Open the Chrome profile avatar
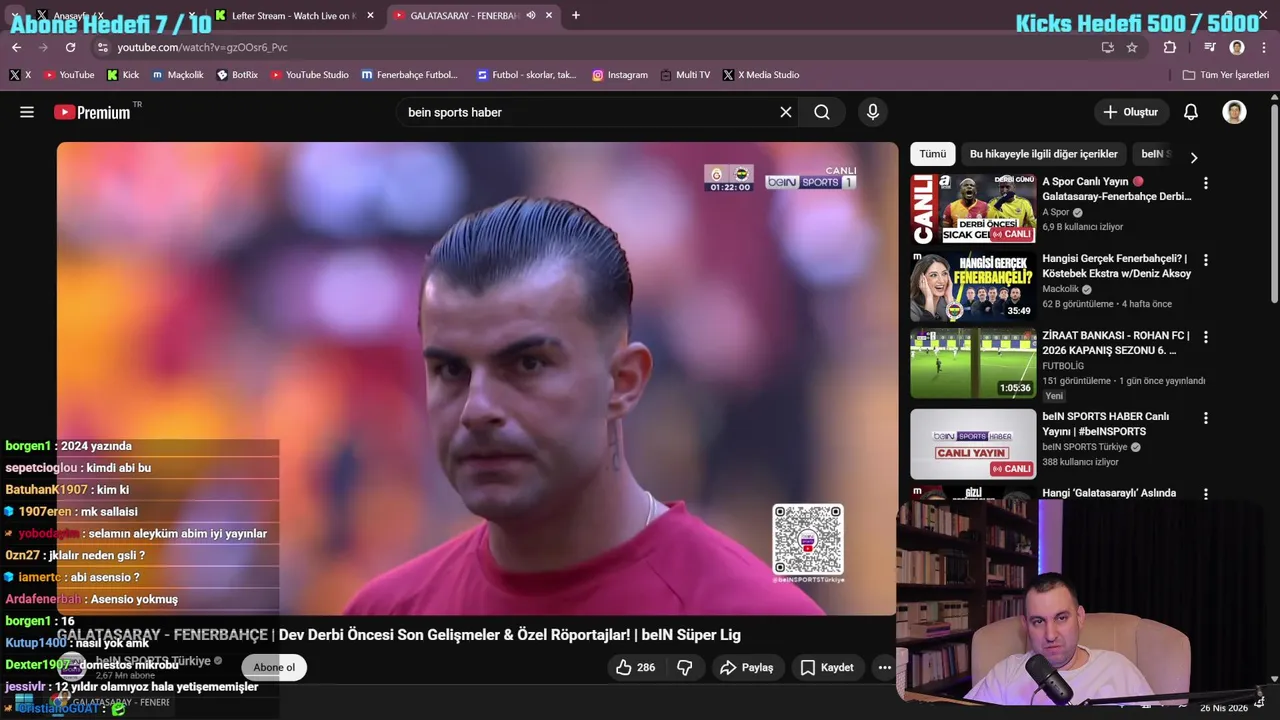 pos(1237,47)
